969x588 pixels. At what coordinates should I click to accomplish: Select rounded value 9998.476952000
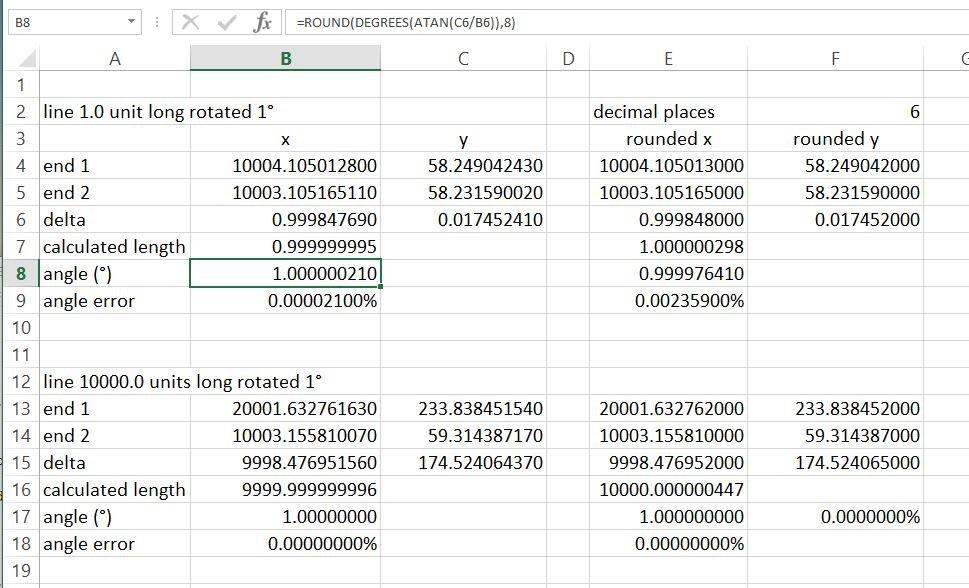668,462
